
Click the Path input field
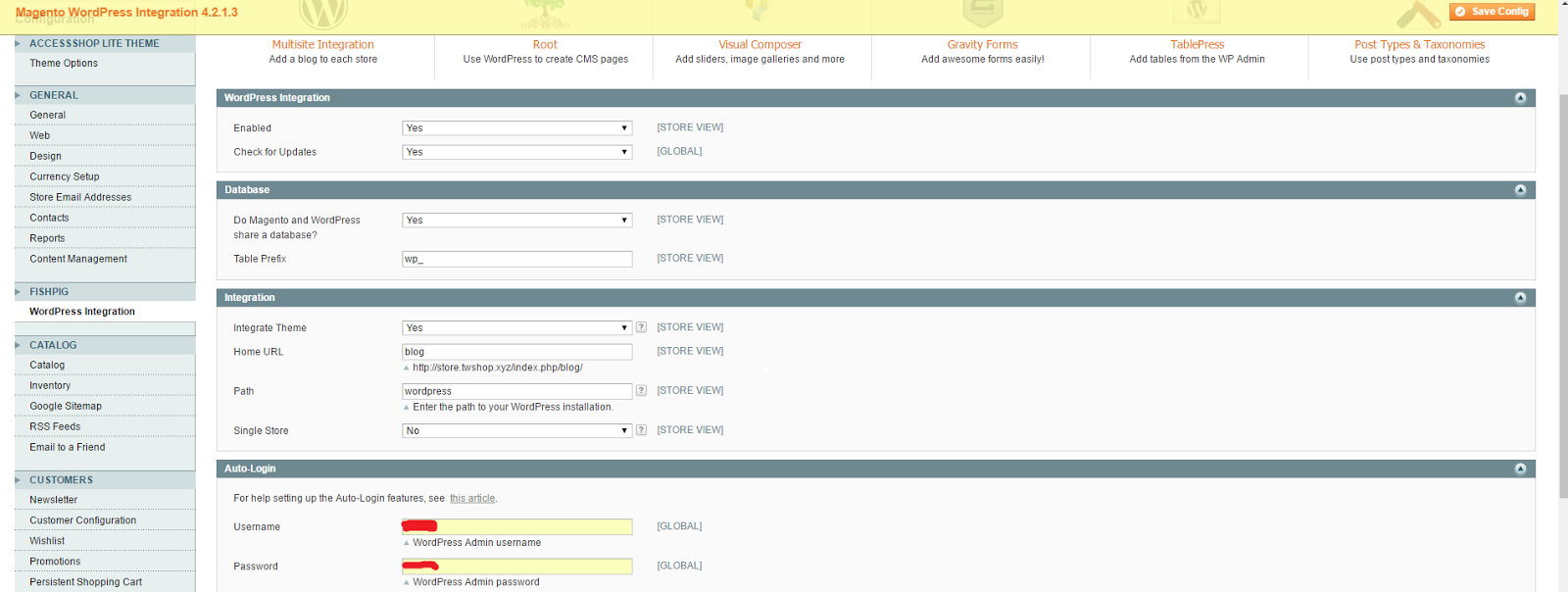click(516, 390)
